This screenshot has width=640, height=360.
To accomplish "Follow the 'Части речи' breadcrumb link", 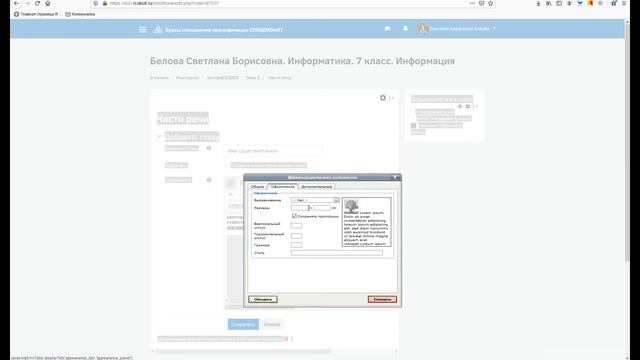I will (280, 78).
